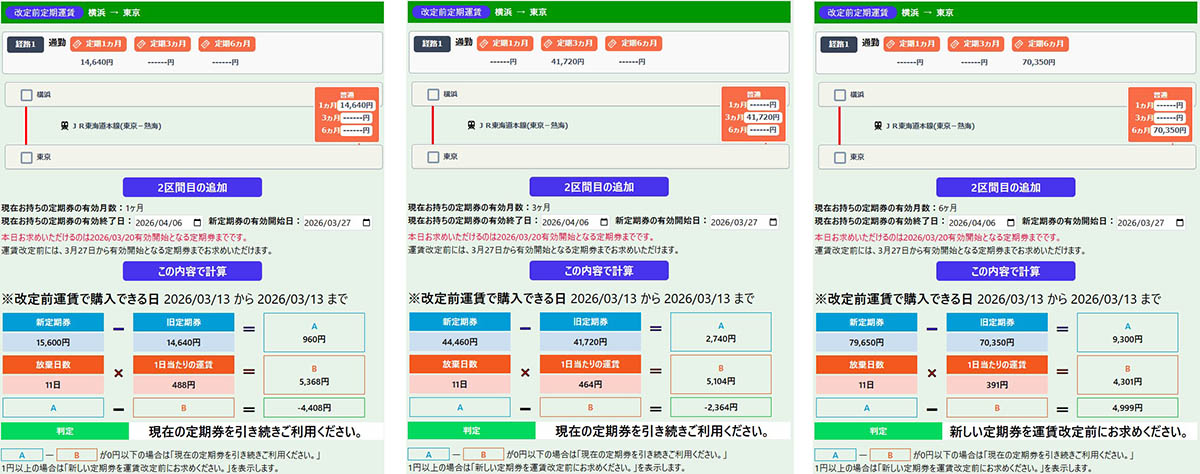1200x474 pixels.
Task: Click the 6ヵ月 70,350円 fare box
Action: click(1170, 131)
